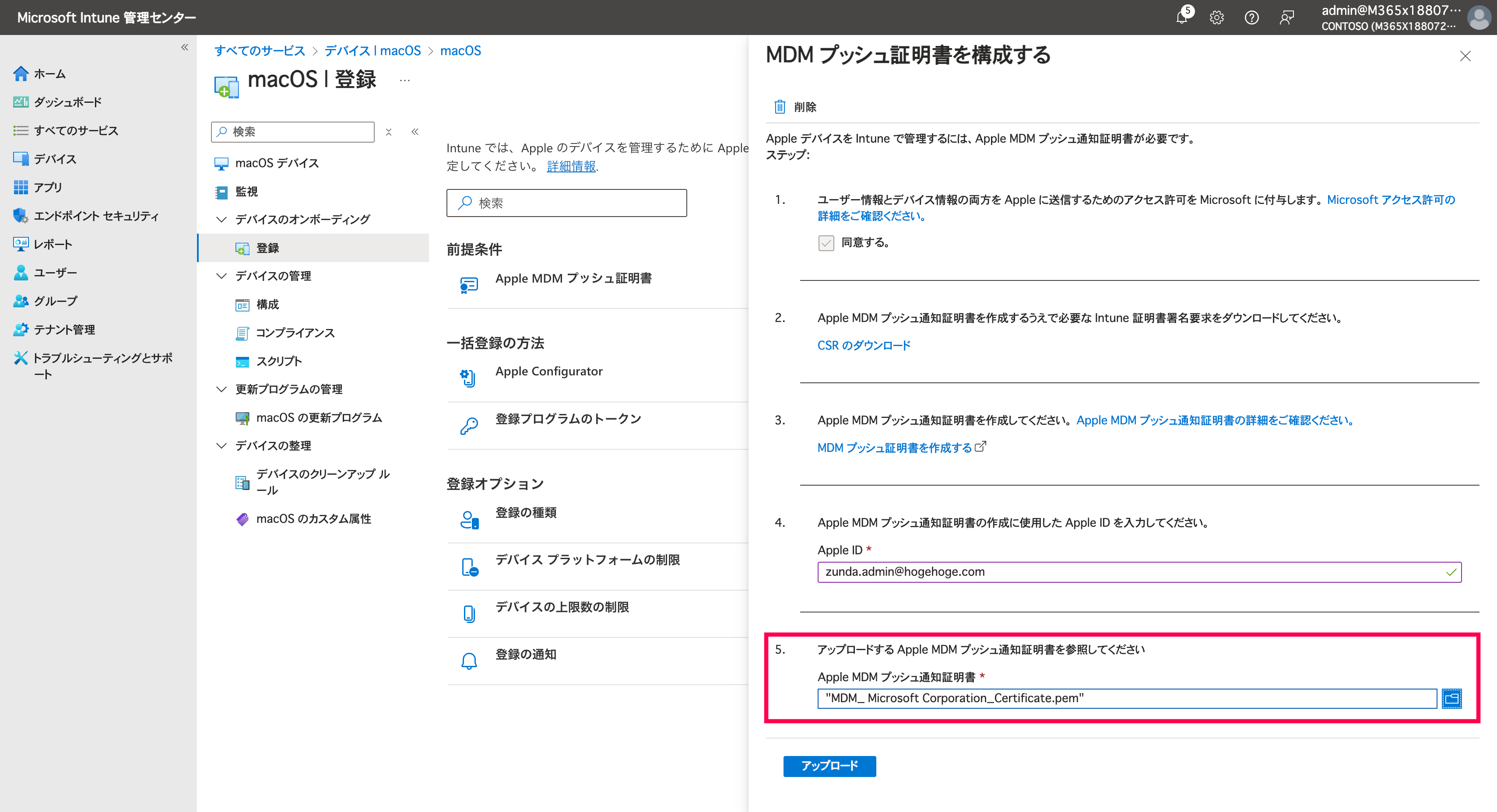This screenshot has height=812, width=1497.
Task: Collapse the macOS submenu panel
Action: 415,132
